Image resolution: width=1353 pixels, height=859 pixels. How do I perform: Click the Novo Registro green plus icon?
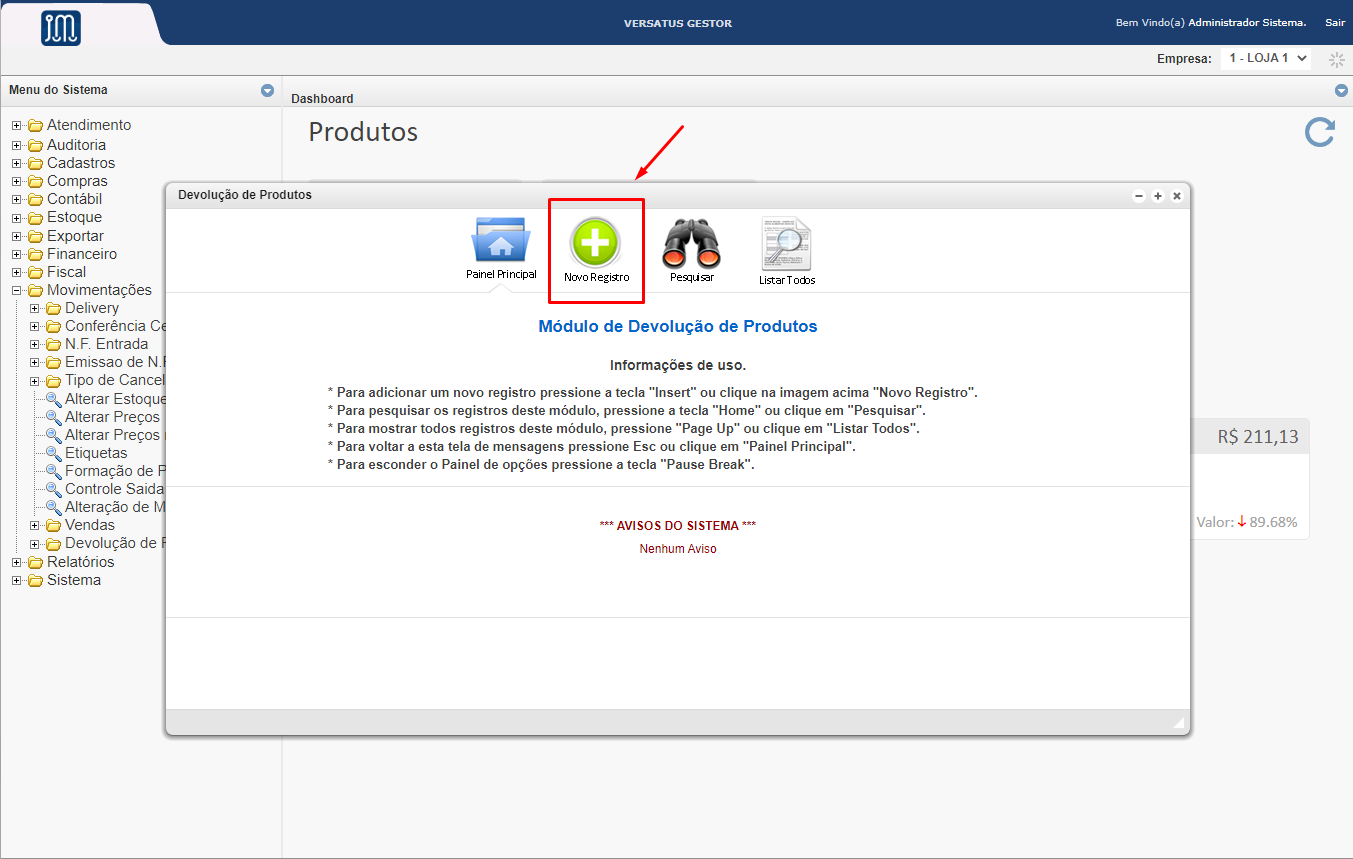595,242
